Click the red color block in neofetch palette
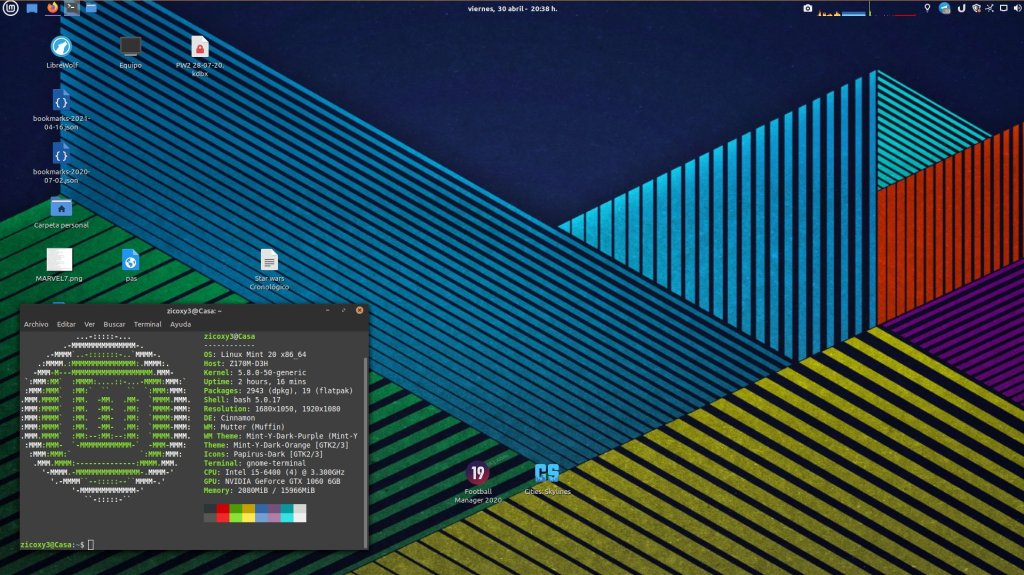The image size is (1024, 575). [x=223, y=509]
